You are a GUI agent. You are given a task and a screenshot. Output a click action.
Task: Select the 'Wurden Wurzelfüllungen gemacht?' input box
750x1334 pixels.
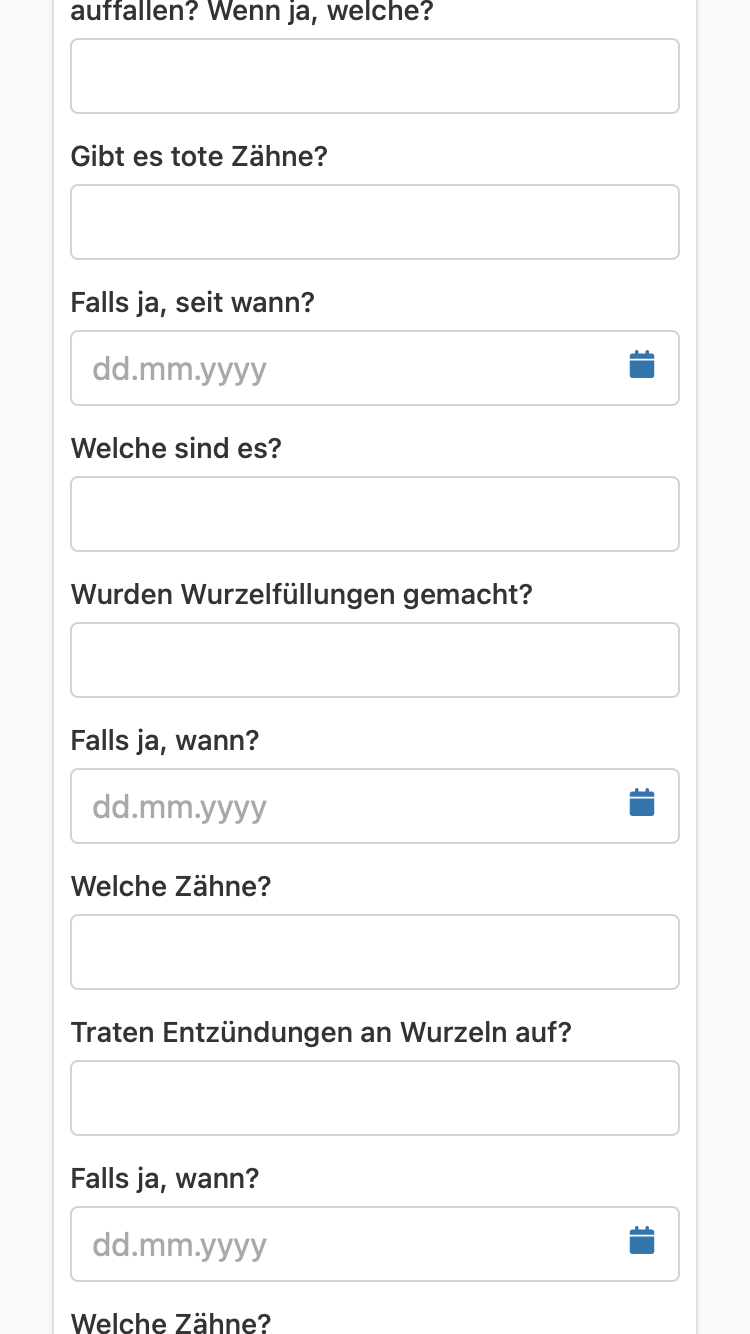click(x=375, y=660)
